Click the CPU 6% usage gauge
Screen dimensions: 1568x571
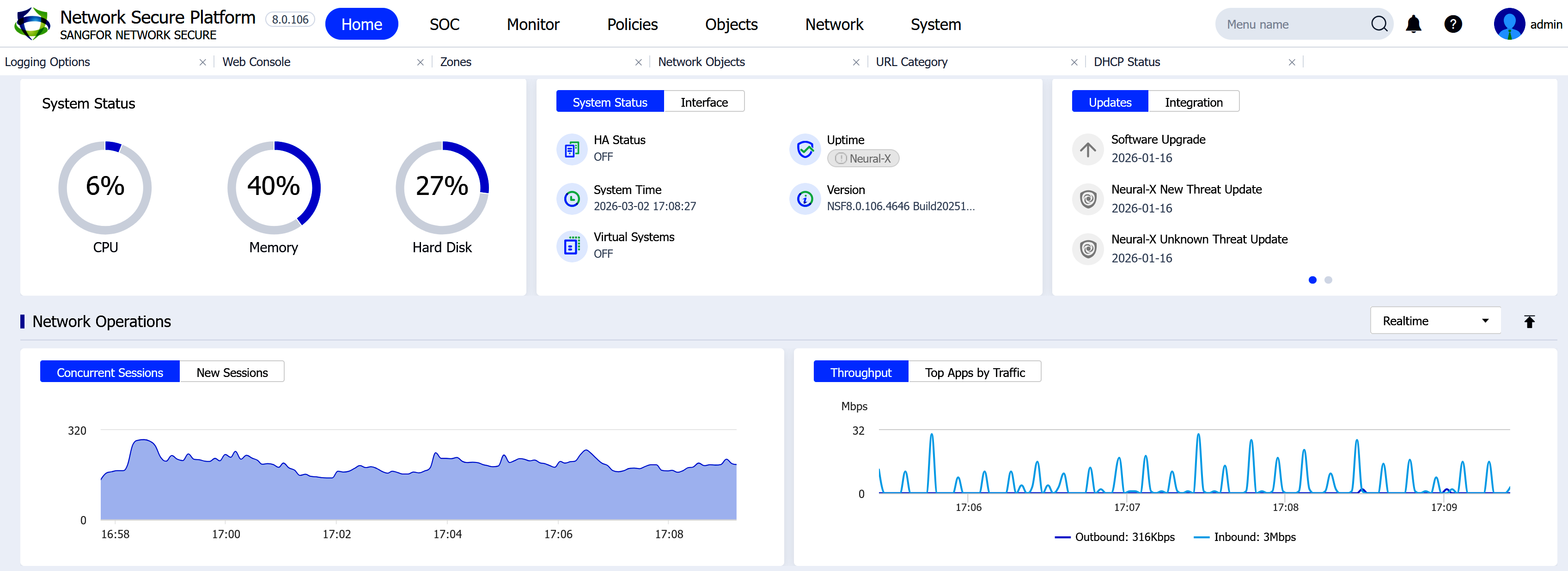click(x=105, y=188)
